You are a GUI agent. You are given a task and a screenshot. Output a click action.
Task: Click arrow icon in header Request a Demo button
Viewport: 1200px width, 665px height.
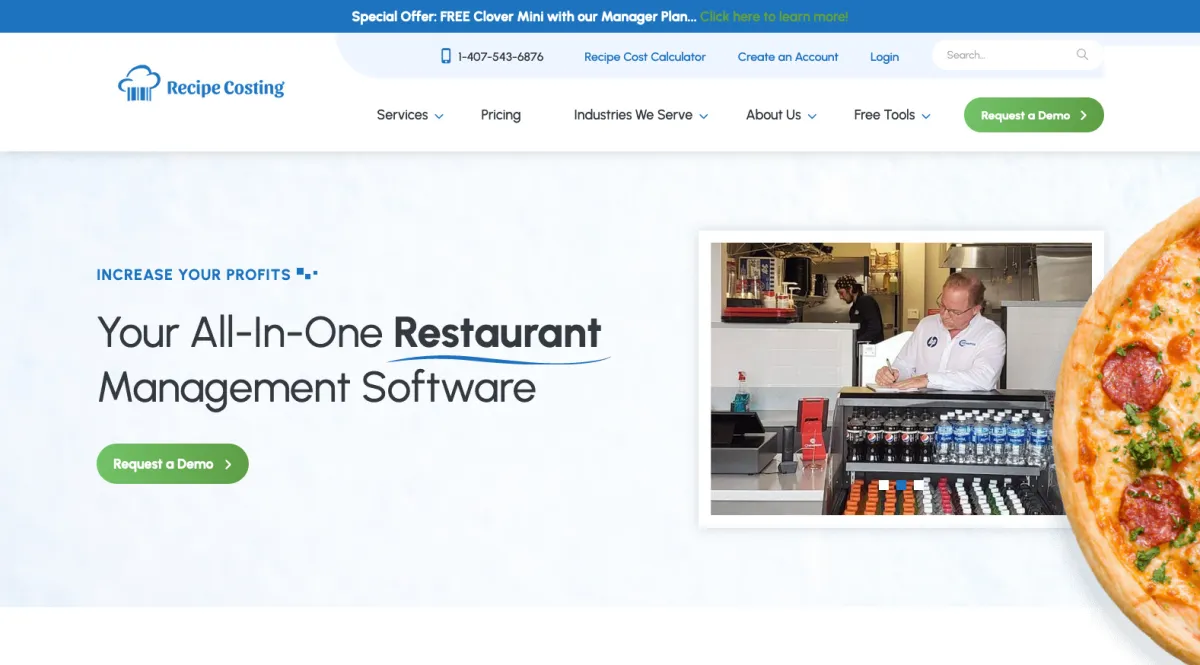(x=1084, y=115)
